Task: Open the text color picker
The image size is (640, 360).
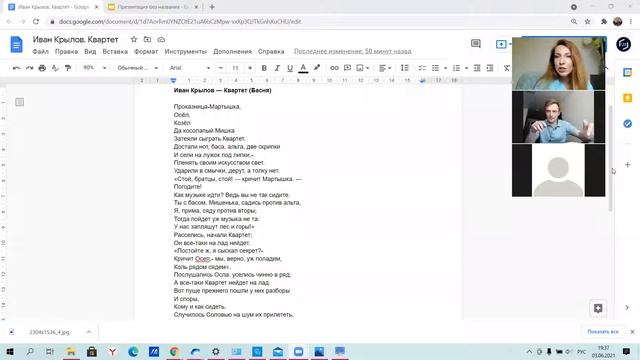Action: [303, 68]
